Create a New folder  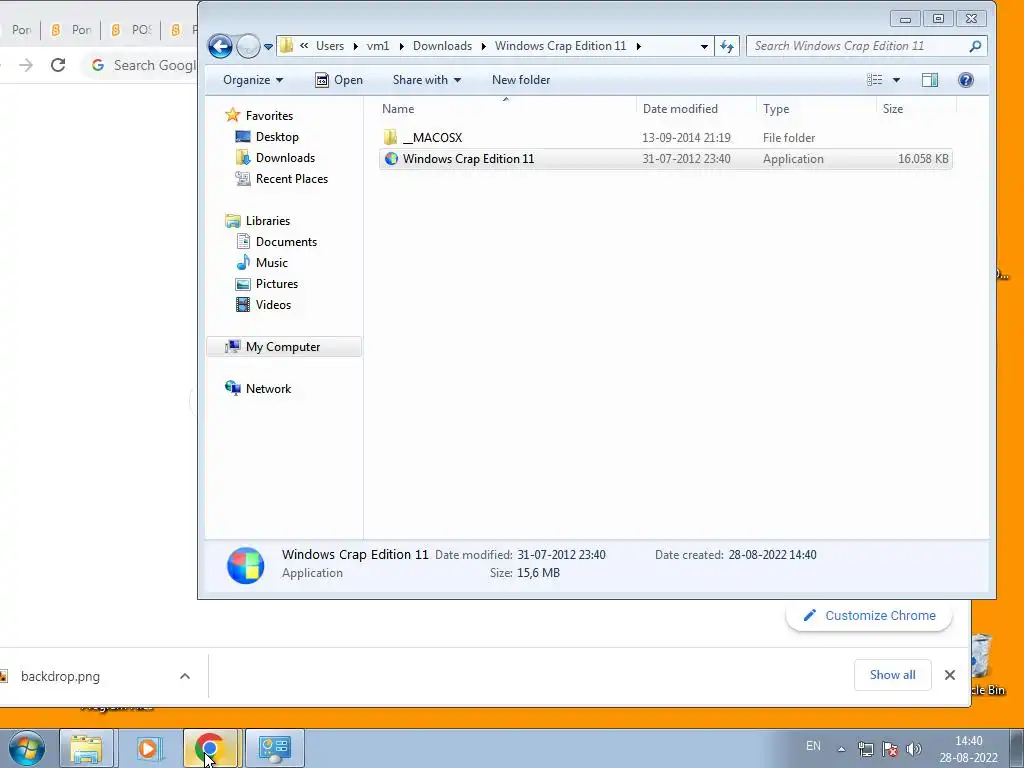pos(520,80)
